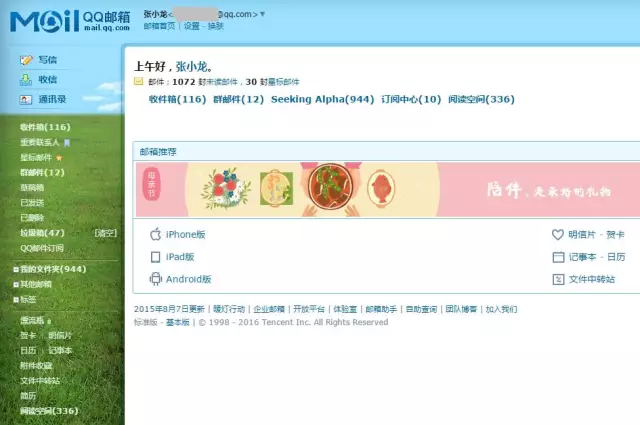
Task: Expand the 其他邮箱 sidebar section
Action: tap(16, 285)
